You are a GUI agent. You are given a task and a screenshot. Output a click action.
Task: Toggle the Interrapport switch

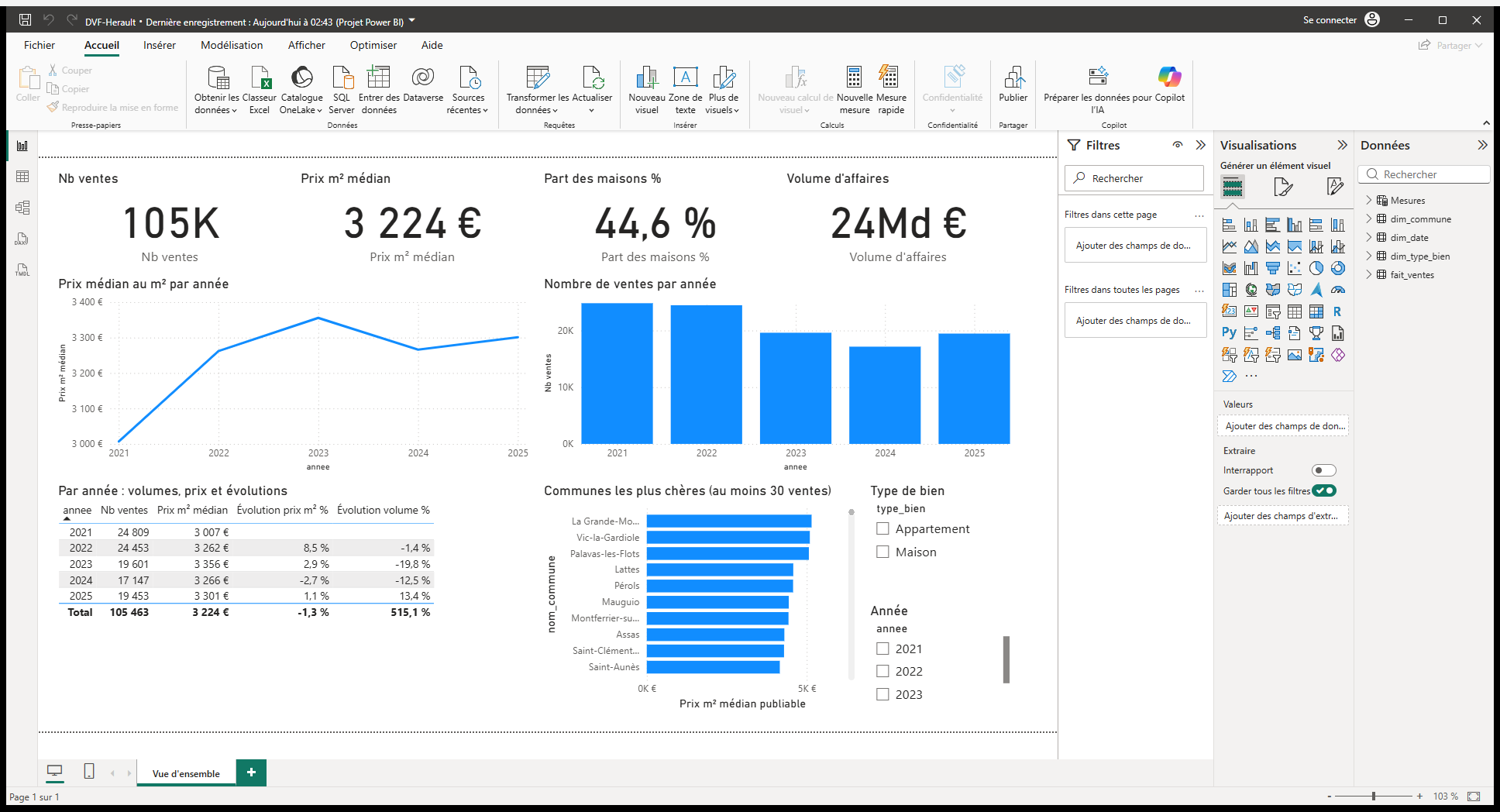(1324, 470)
